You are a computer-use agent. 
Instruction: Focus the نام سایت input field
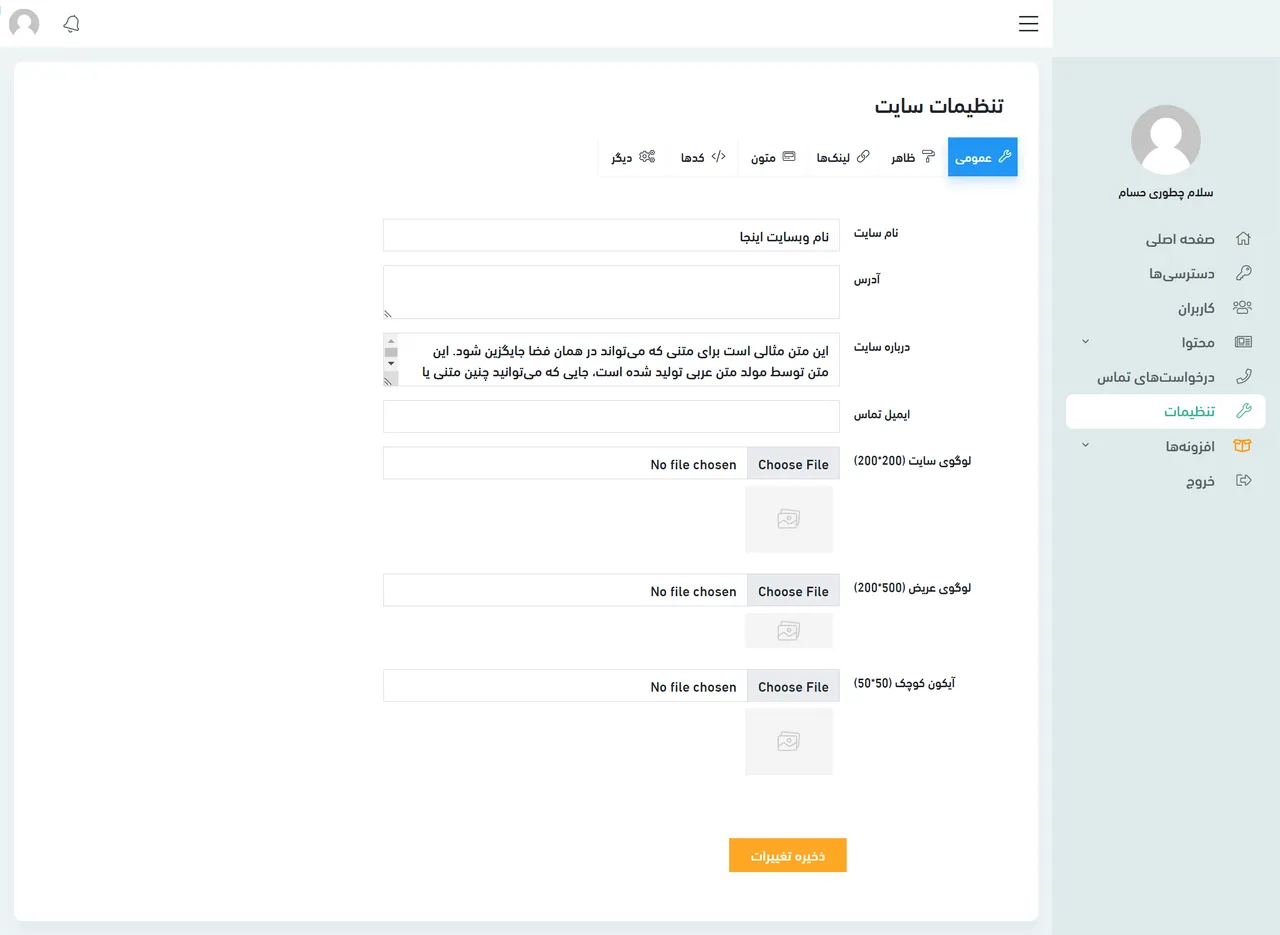coord(611,235)
